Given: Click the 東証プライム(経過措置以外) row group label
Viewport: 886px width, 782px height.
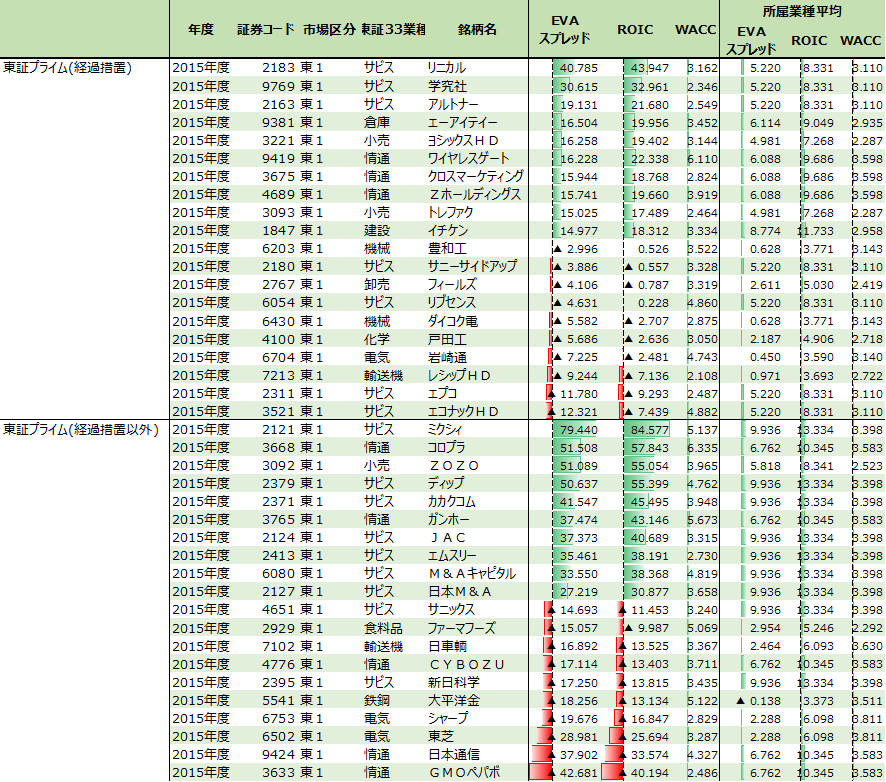Looking at the screenshot, I should click(x=81, y=428).
